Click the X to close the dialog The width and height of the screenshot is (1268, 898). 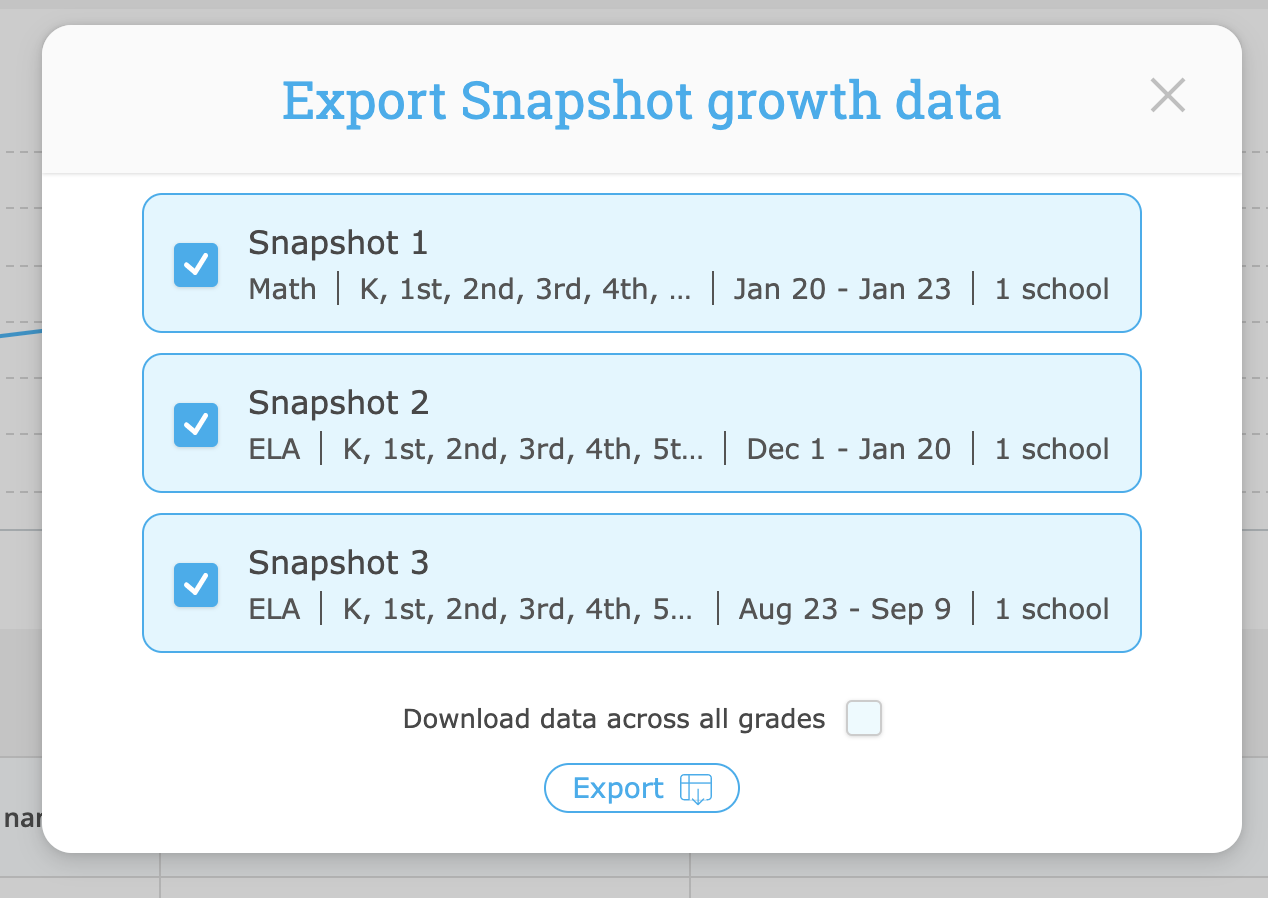[1167, 96]
